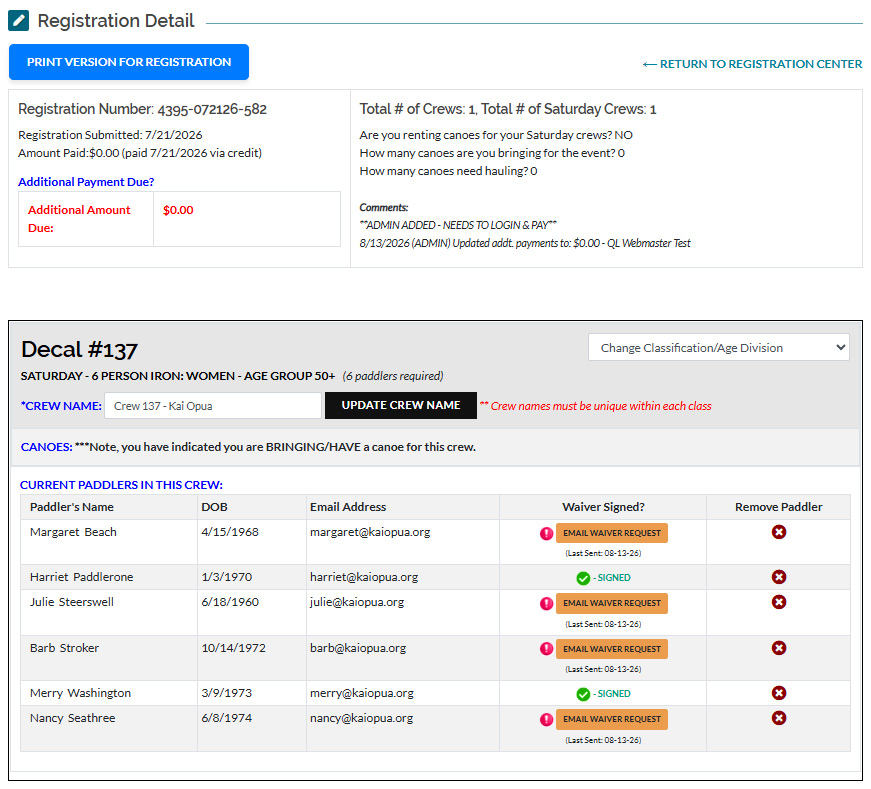The width and height of the screenshot is (871, 789).
Task: Click the red alert icon for Julie Steerswell
Action: pos(546,603)
